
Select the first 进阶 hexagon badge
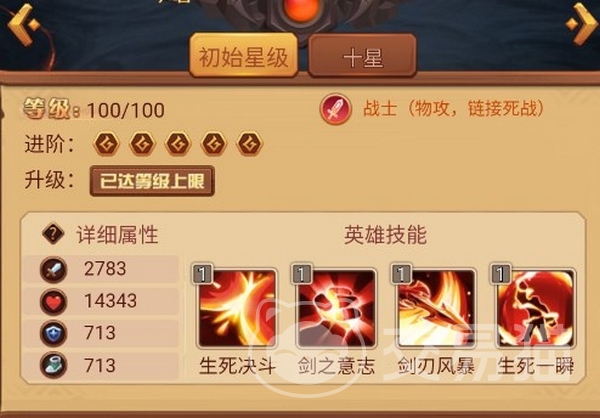106,144
